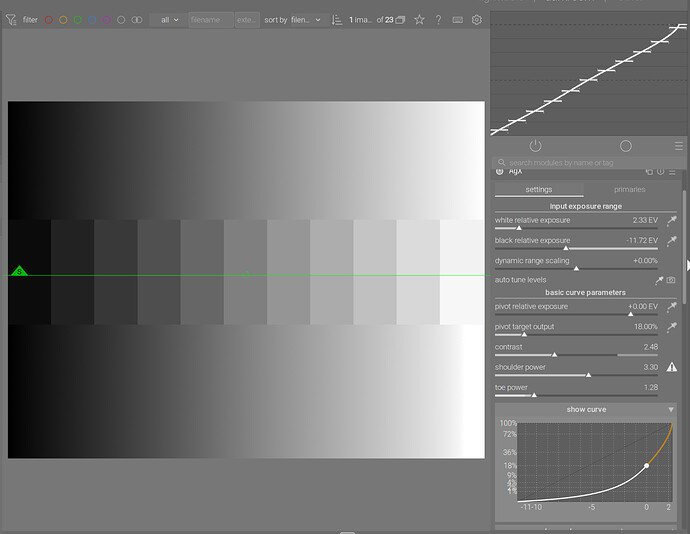Toggle the purple color label filter

106,20
